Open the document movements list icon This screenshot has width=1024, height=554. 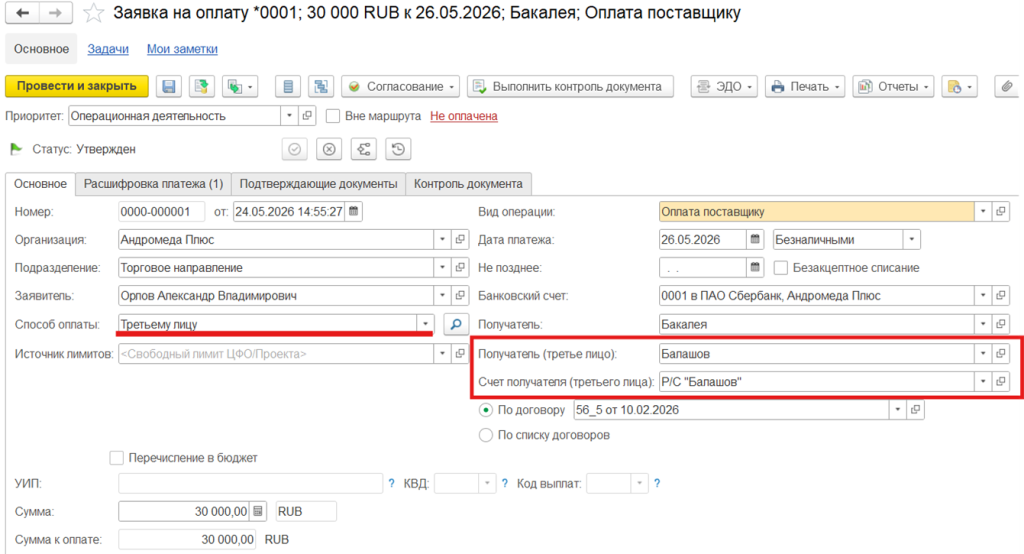(x=288, y=86)
